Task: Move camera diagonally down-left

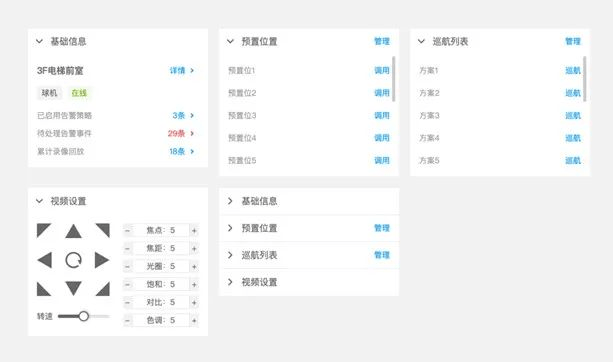Action: click(43, 289)
